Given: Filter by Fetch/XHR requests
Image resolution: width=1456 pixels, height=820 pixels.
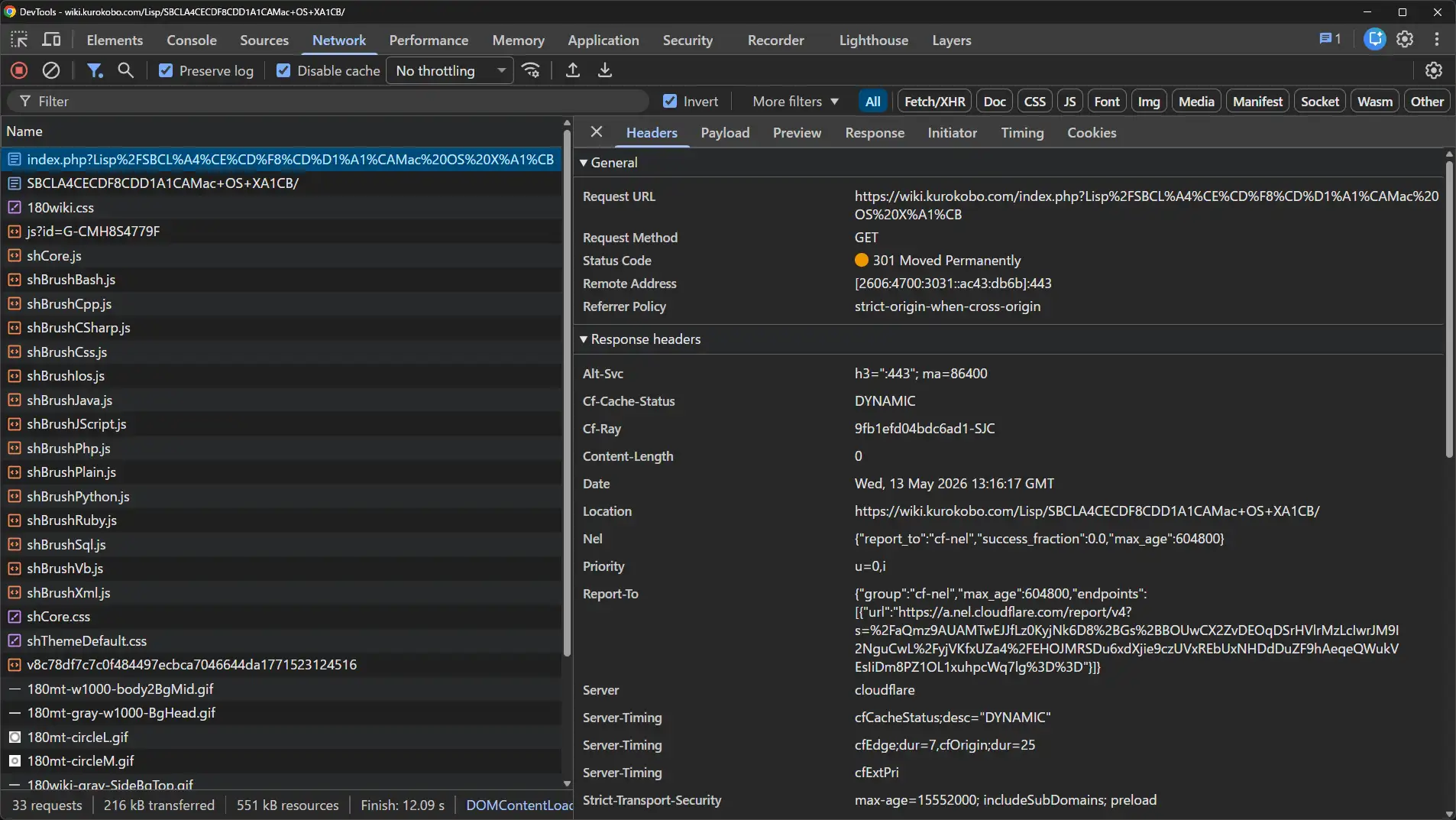Looking at the screenshot, I should tap(934, 101).
